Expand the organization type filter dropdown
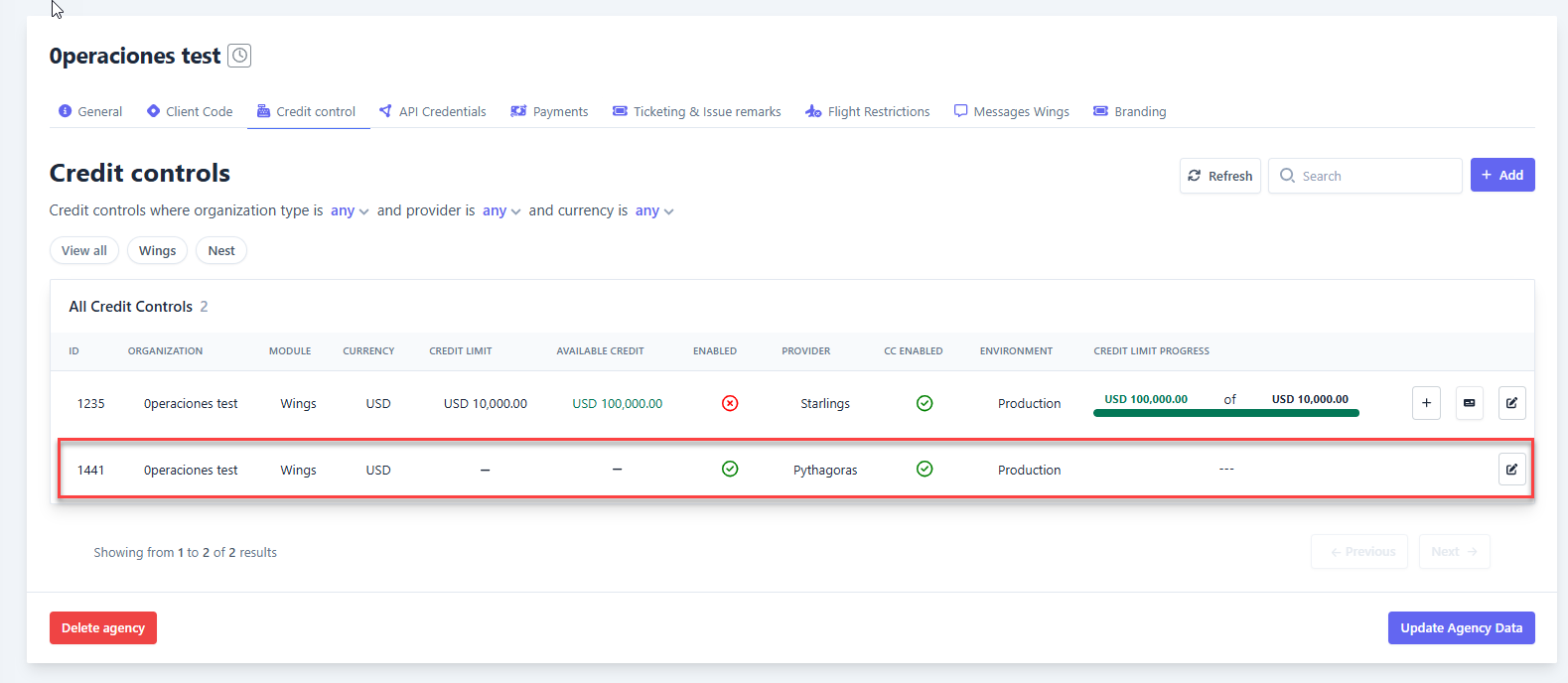The height and width of the screenshot is (683, 1568). 350,210
